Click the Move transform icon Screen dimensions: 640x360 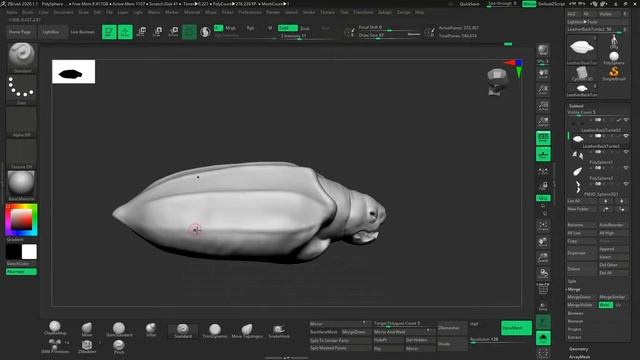[141, 32]
